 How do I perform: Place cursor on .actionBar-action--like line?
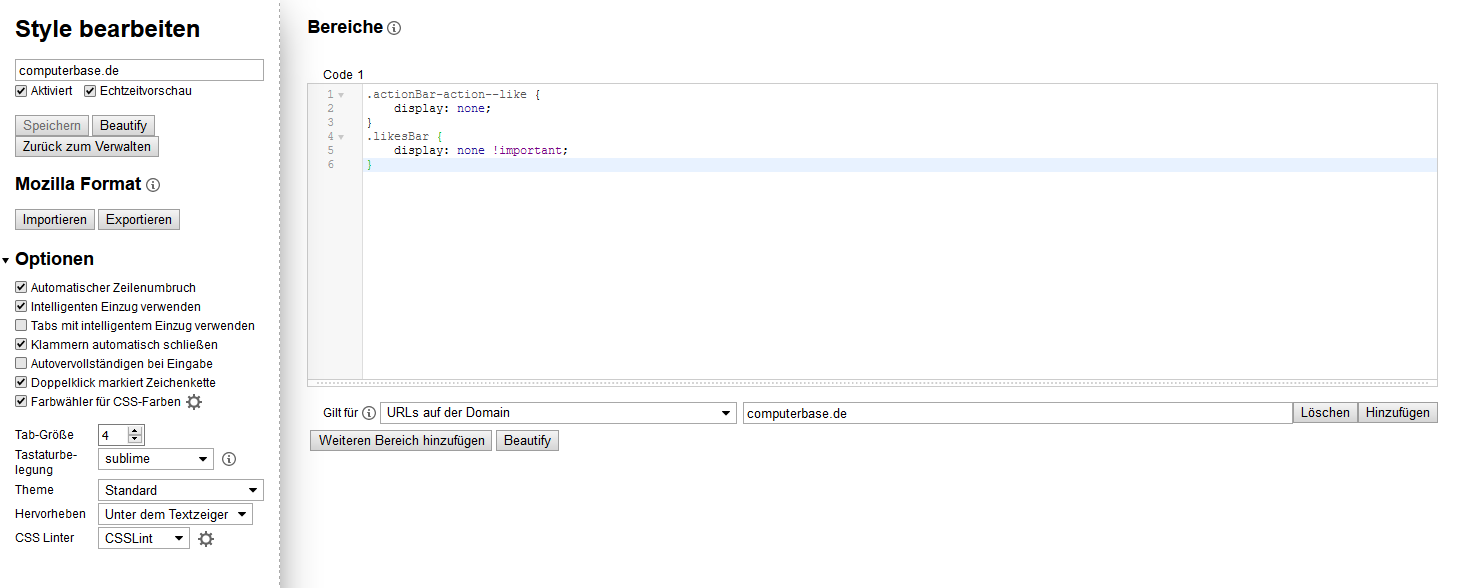453,95
